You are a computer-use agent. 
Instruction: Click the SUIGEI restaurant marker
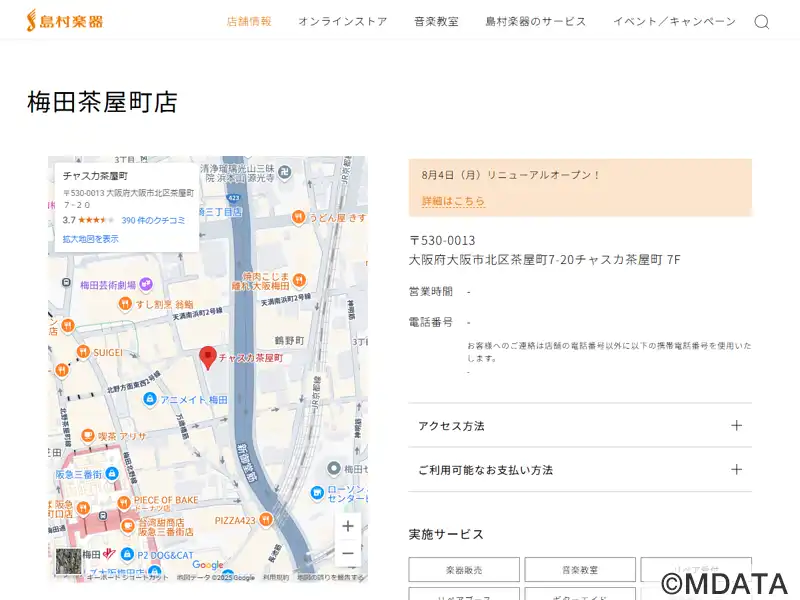click(83, 352)
